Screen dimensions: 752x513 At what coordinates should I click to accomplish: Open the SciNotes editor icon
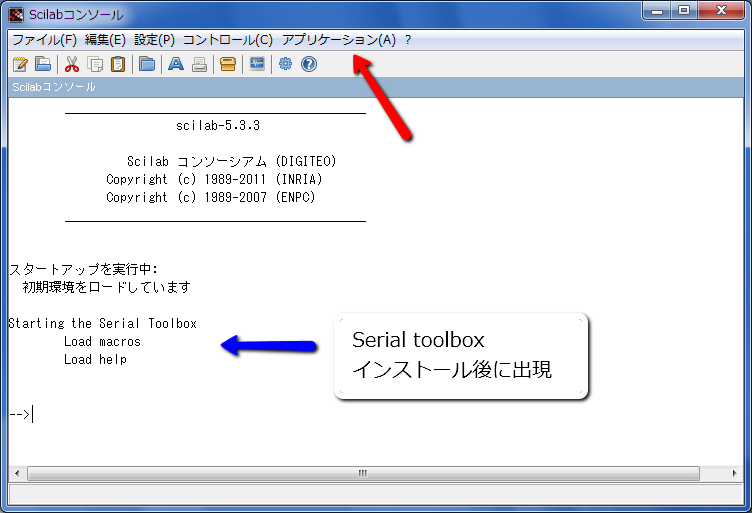21,64
